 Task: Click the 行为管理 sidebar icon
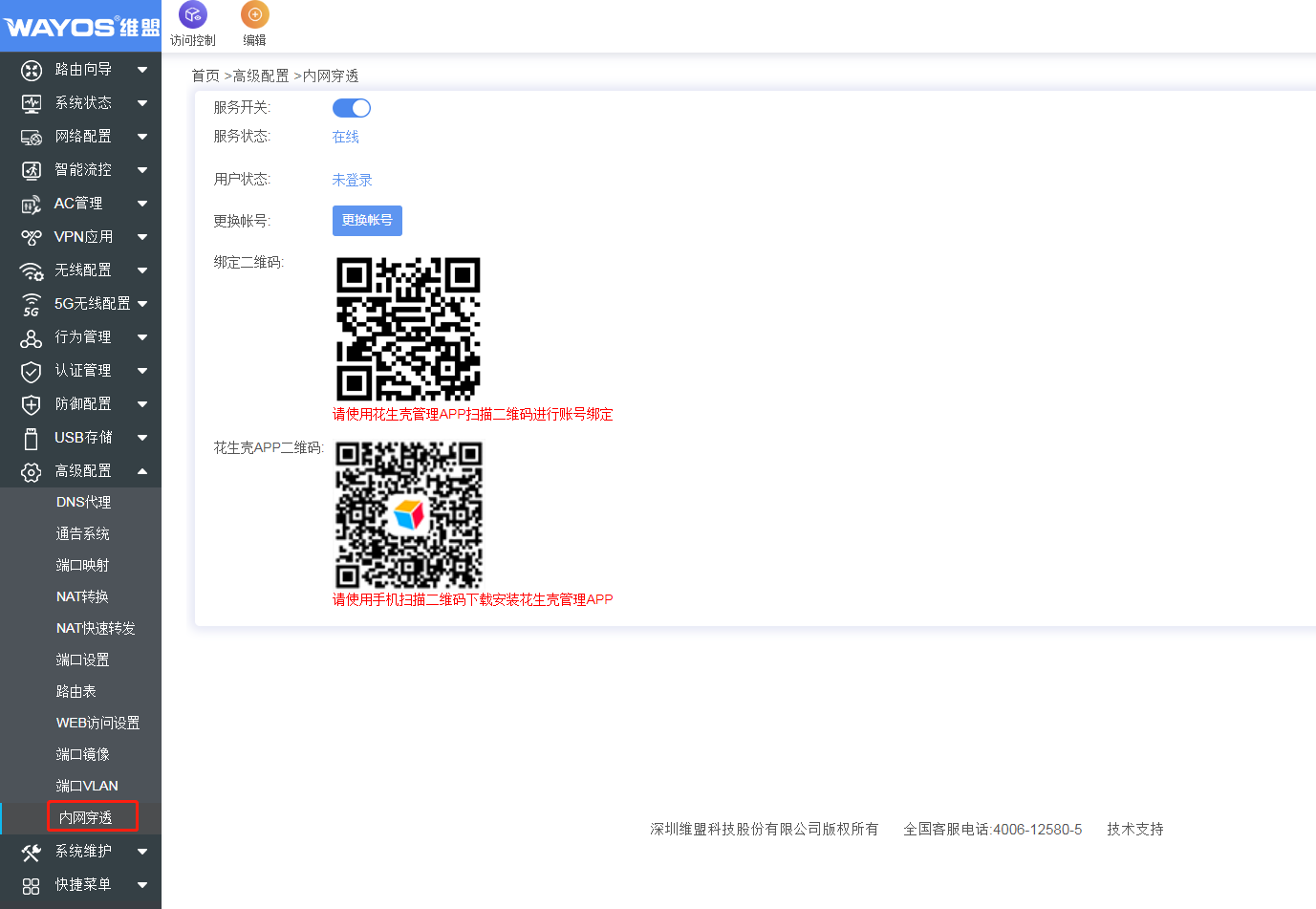pos(32,337)
